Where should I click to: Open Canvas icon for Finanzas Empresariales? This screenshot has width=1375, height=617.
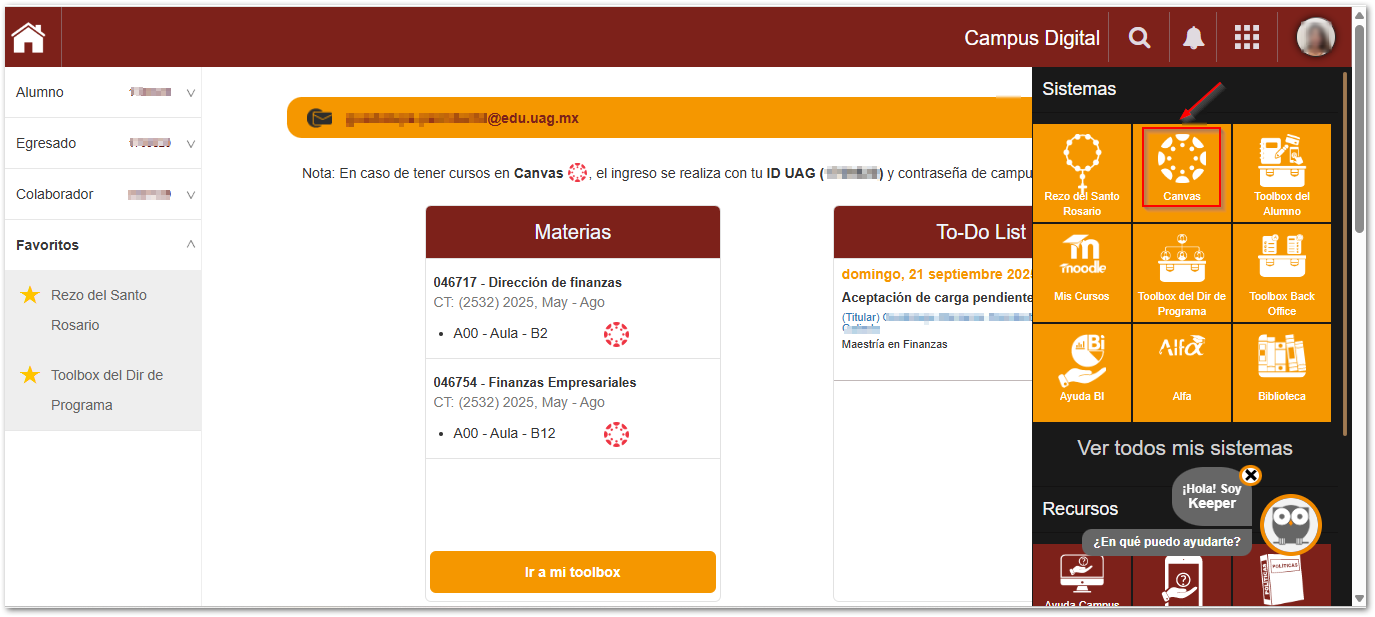click(x=616, y=434)
